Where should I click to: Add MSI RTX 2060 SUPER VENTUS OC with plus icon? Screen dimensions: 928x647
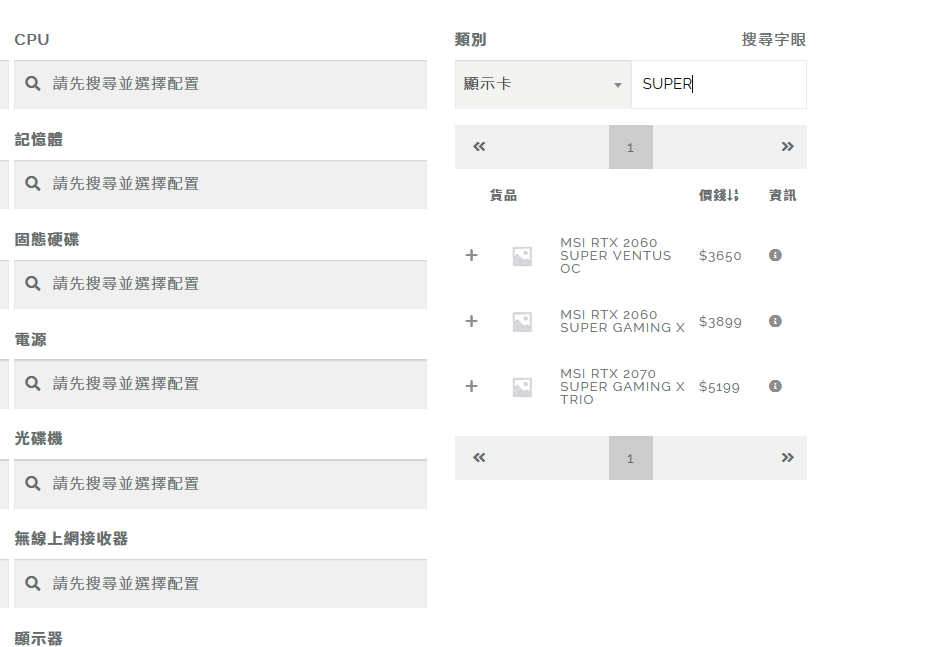coord(471,256)
